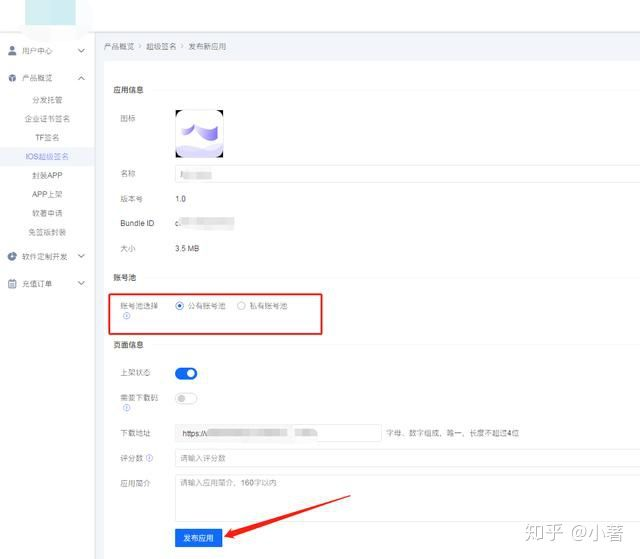Click 充值订单 sidebar label

coord(37,284)
